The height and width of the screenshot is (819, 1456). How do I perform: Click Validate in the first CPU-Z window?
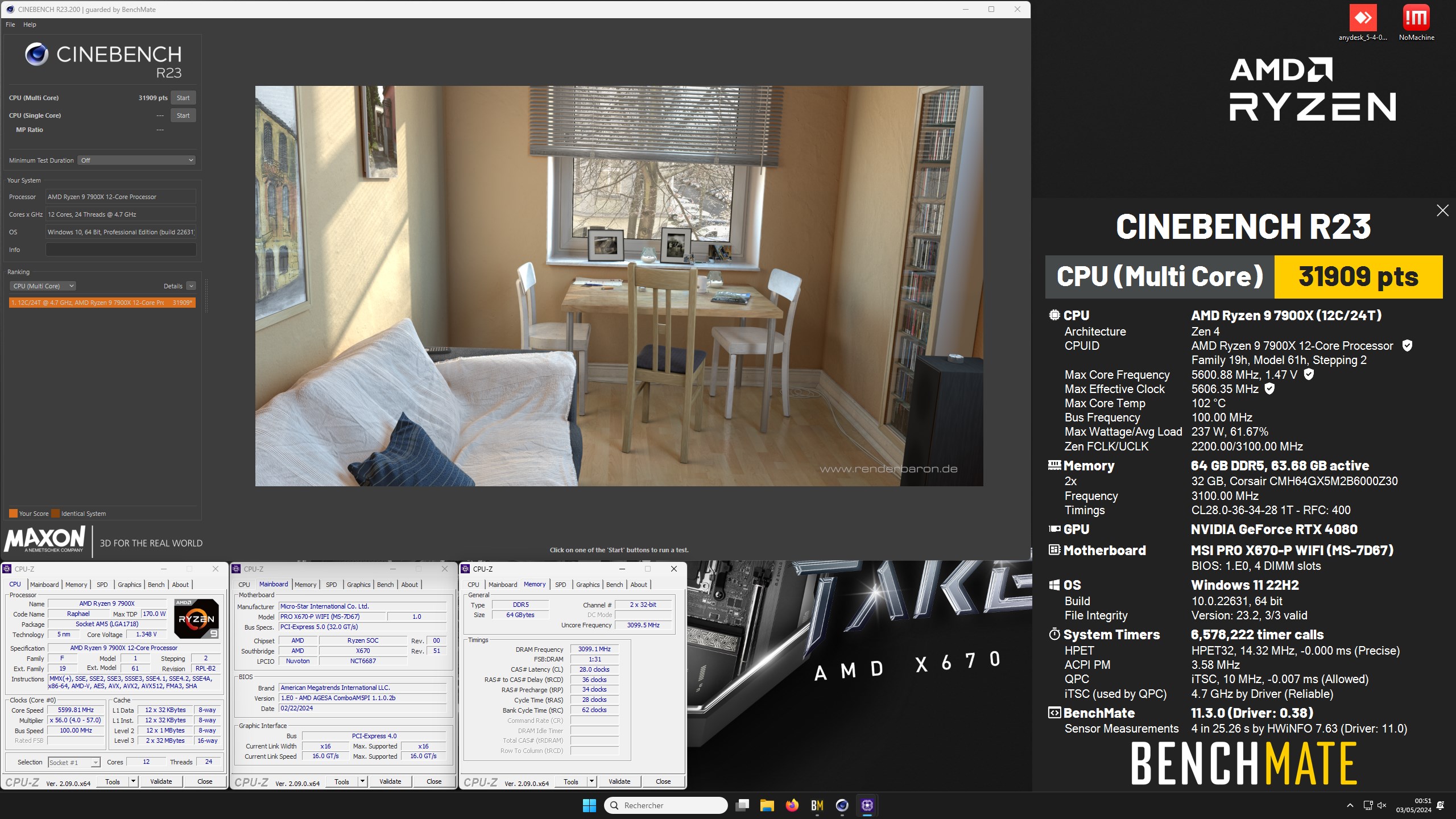(161, 781)
